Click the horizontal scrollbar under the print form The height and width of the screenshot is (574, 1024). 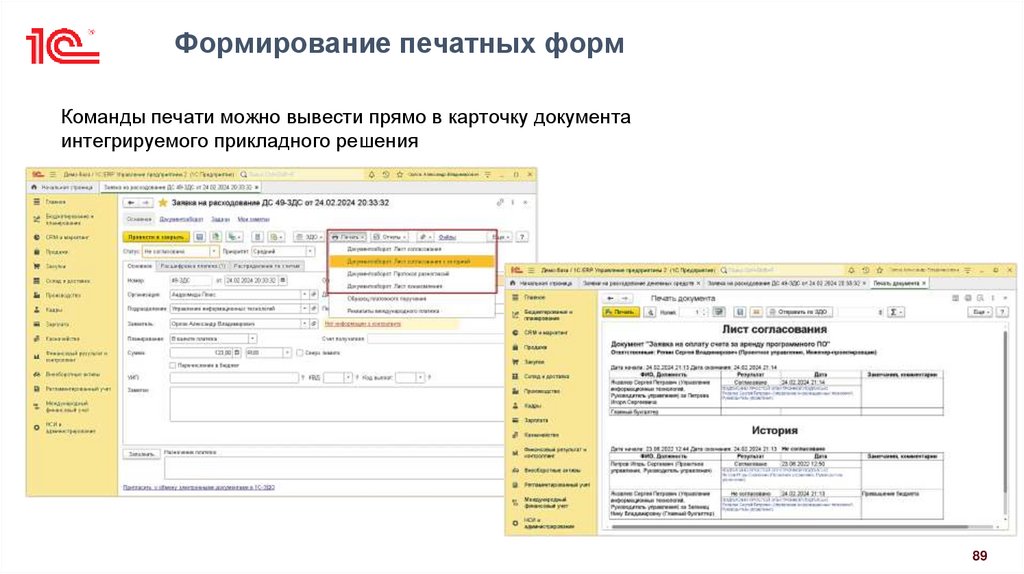point(802,526)
